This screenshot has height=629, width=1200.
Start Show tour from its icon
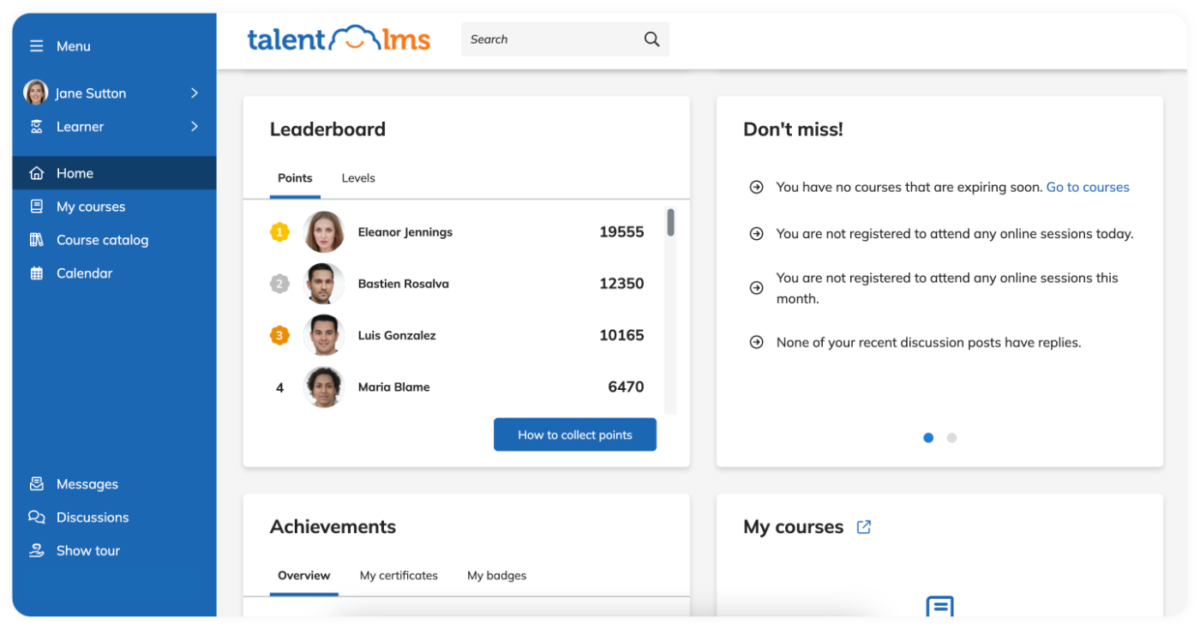pyautogui.click(x=35, y=550)
